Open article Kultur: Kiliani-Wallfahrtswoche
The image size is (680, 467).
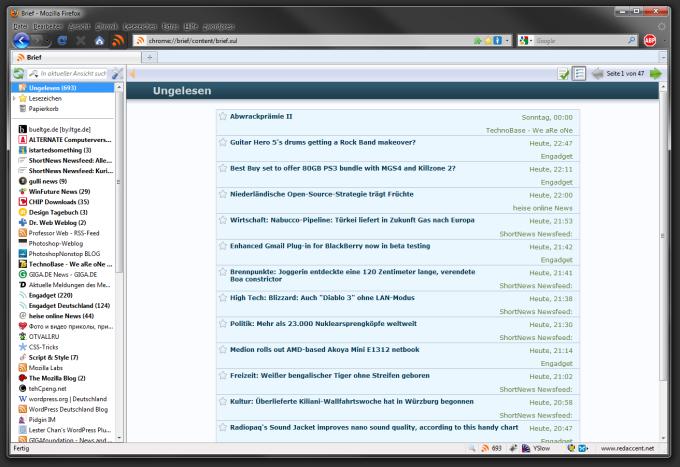pyautogui.click(x=352, y=402)
